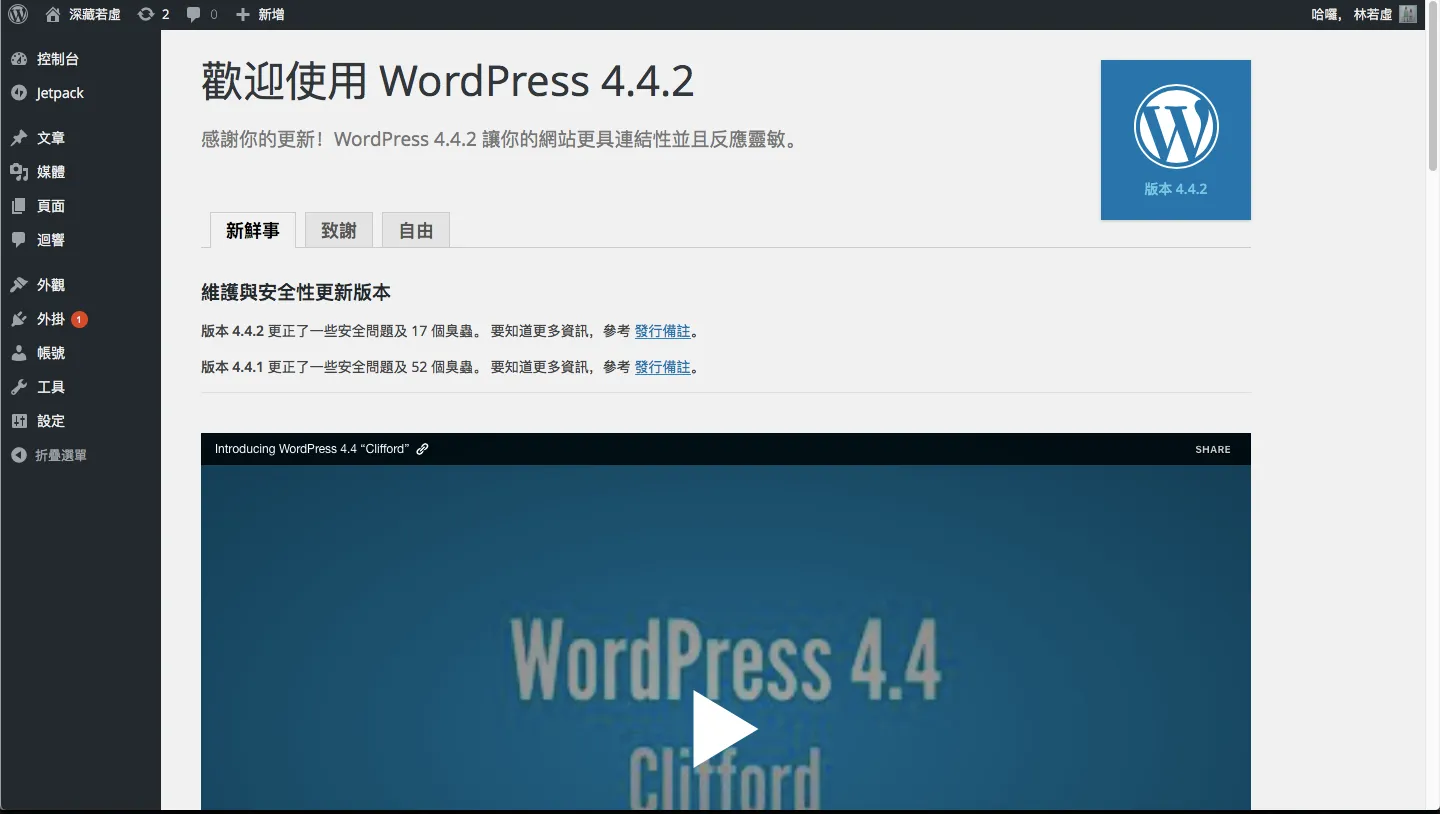Click the home icon beside 深藏若虛
Screen dimensions: 1440x814
(53, 14)
